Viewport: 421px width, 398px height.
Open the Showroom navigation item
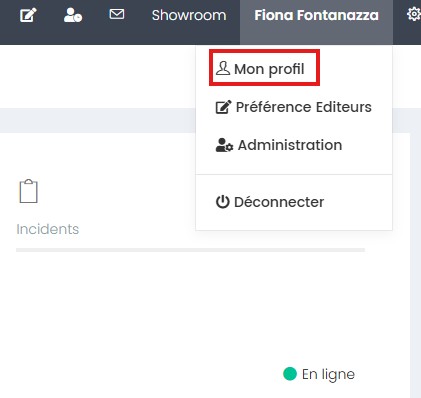(189, 15)
